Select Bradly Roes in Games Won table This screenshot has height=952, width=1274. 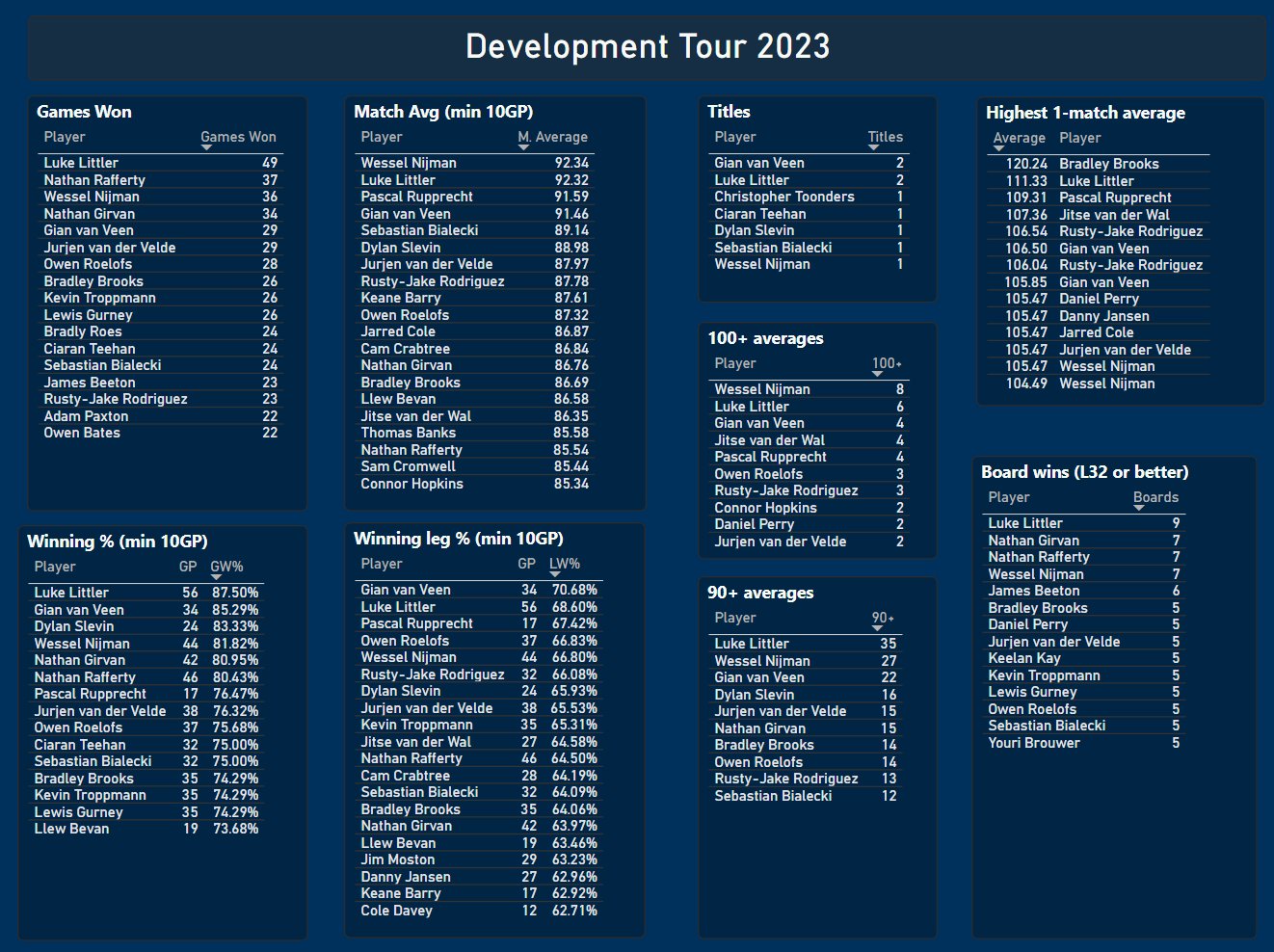click(x=83, y=331)
